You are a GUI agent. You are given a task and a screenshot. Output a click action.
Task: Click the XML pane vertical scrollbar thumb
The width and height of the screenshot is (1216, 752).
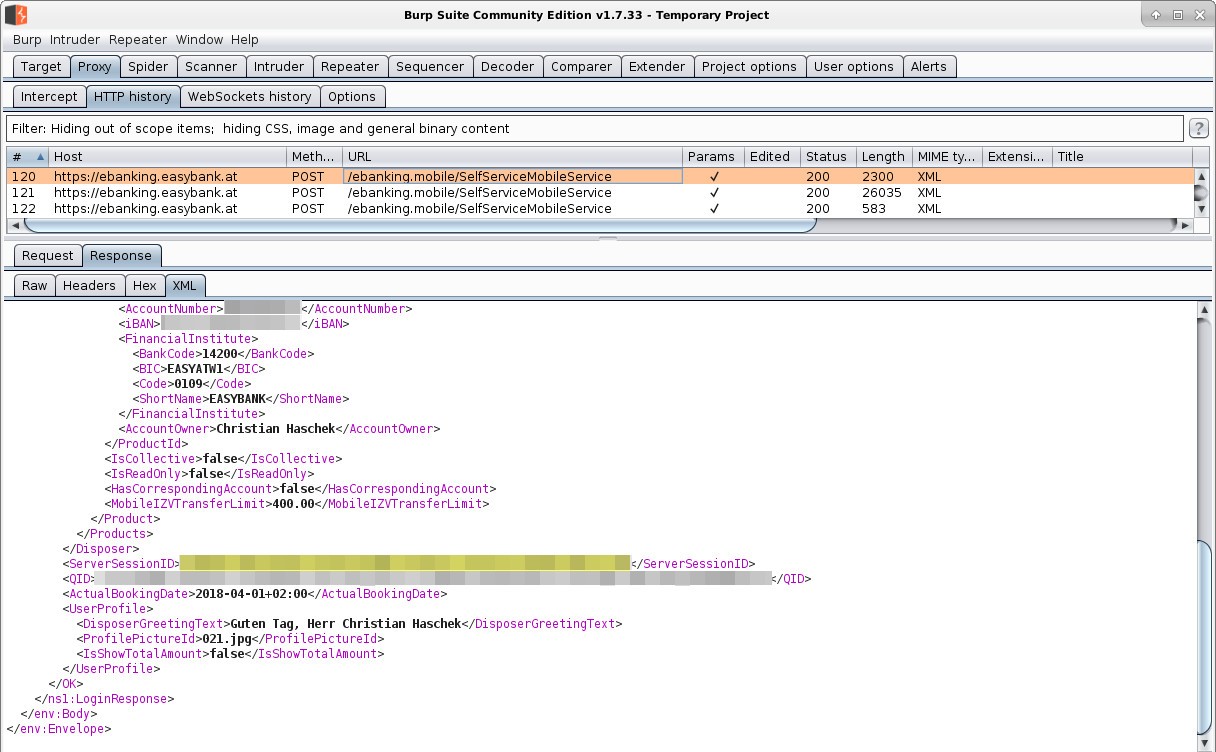[x=1203, y=636]
